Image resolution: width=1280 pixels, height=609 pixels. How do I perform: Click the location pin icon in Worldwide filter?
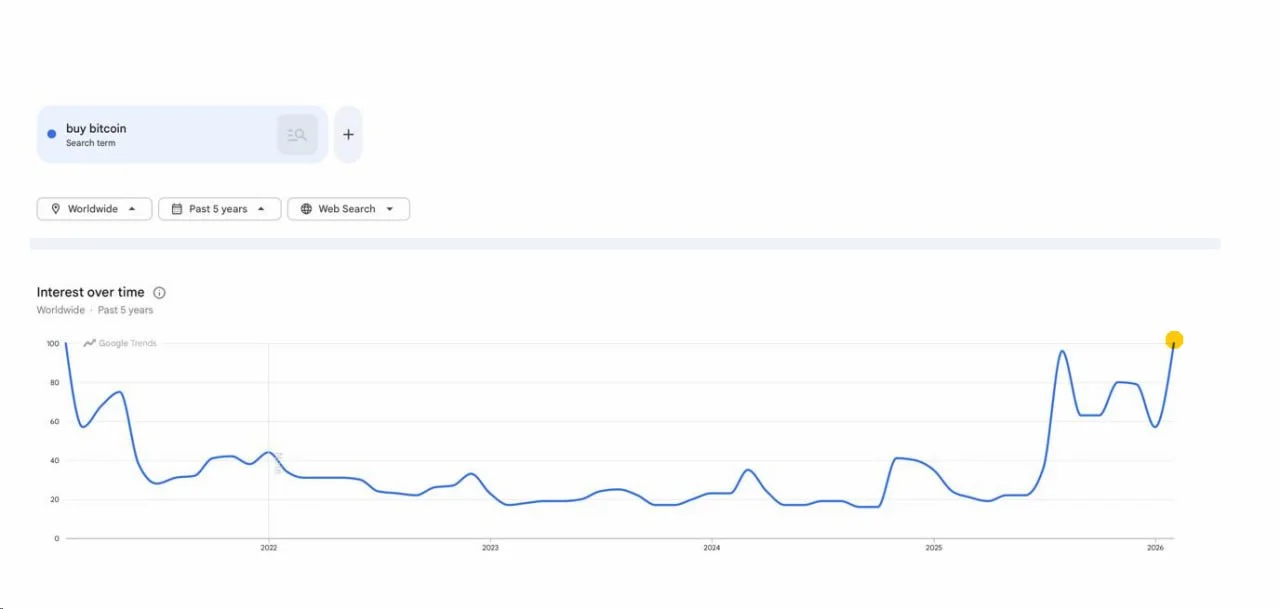56,209
